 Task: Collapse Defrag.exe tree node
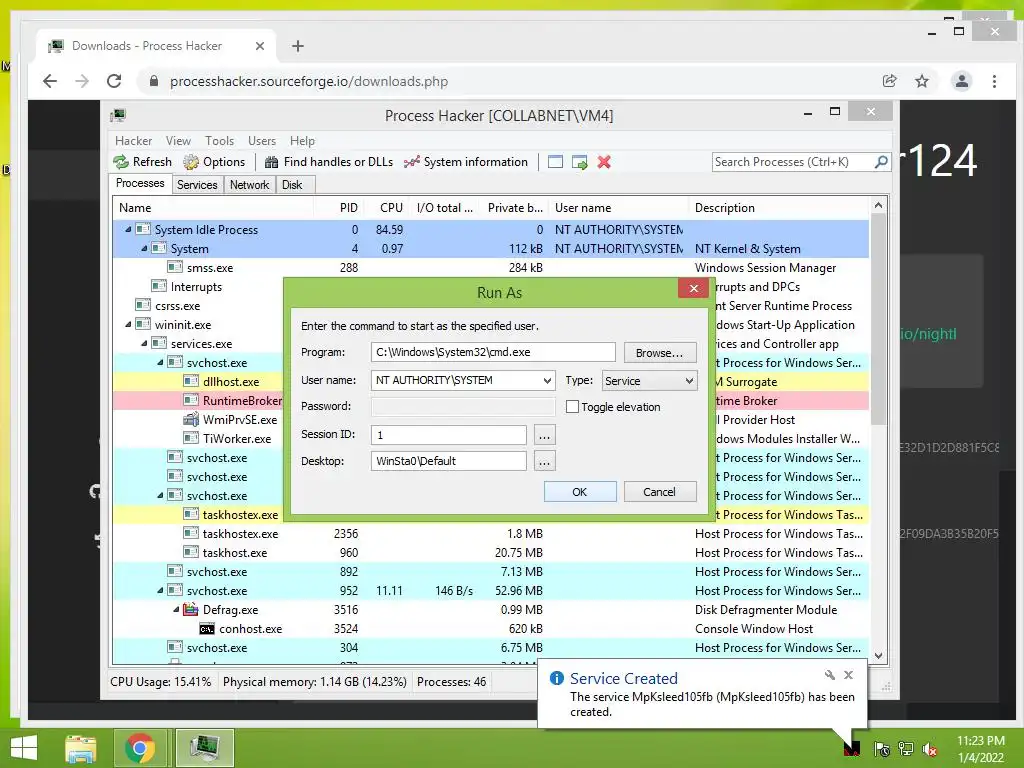pyautogui.click(x=176, y=609)
